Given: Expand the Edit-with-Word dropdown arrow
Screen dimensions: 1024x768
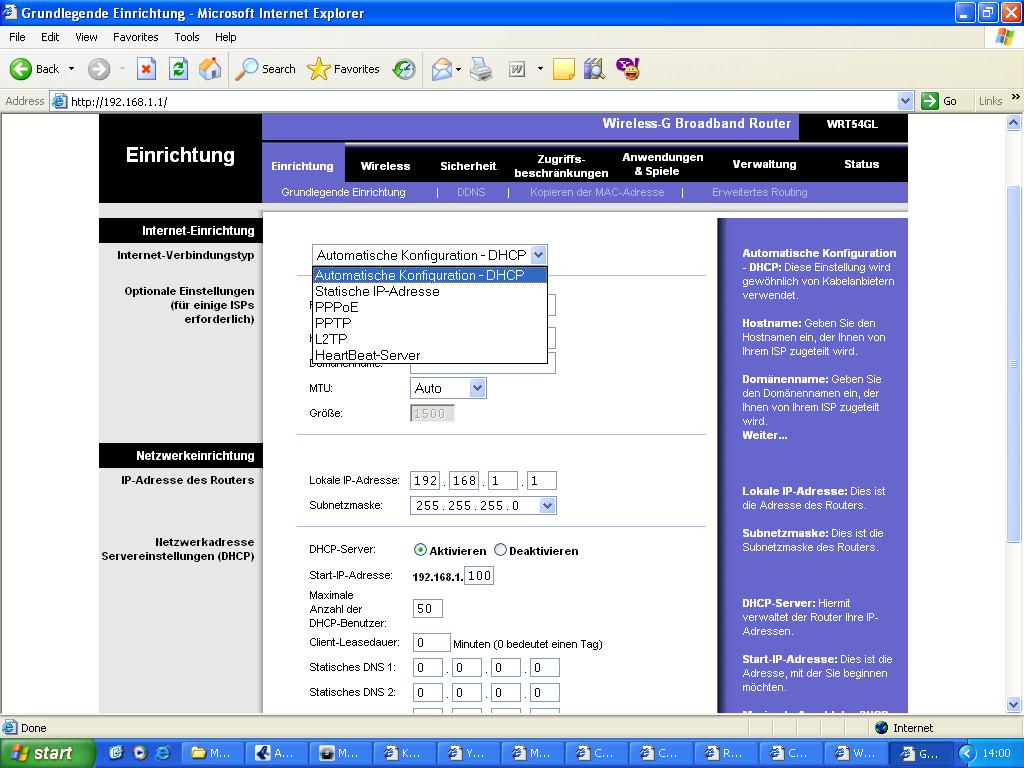Looking at the screenshot, I should tap(540, 69).
